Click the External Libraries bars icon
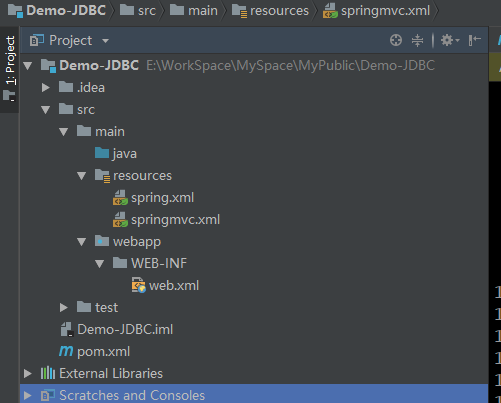 [x=48, y=373]
